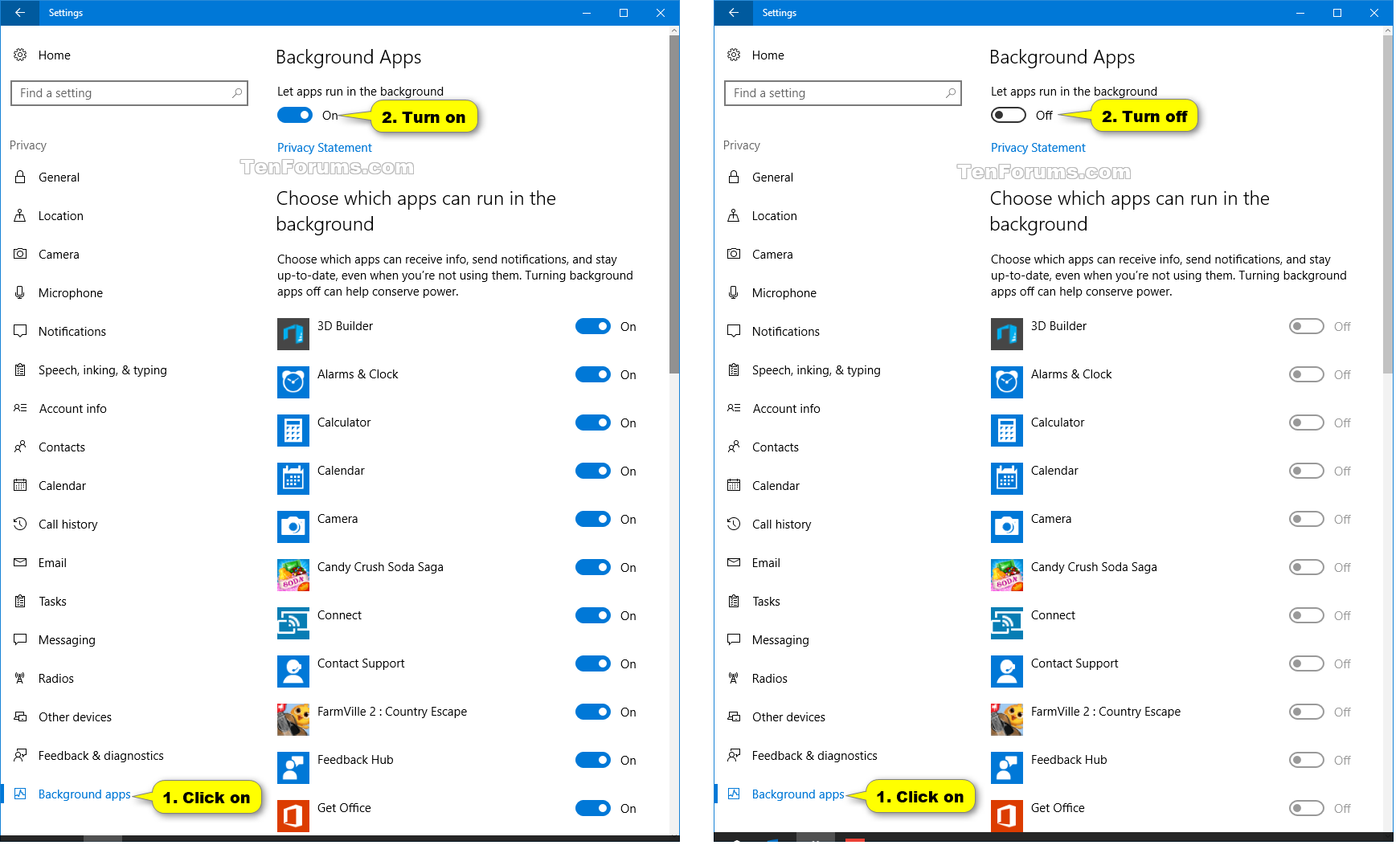Click General lock icon in left window
The height and width of the screenshot is (845, 1400).
coord(20,177)
